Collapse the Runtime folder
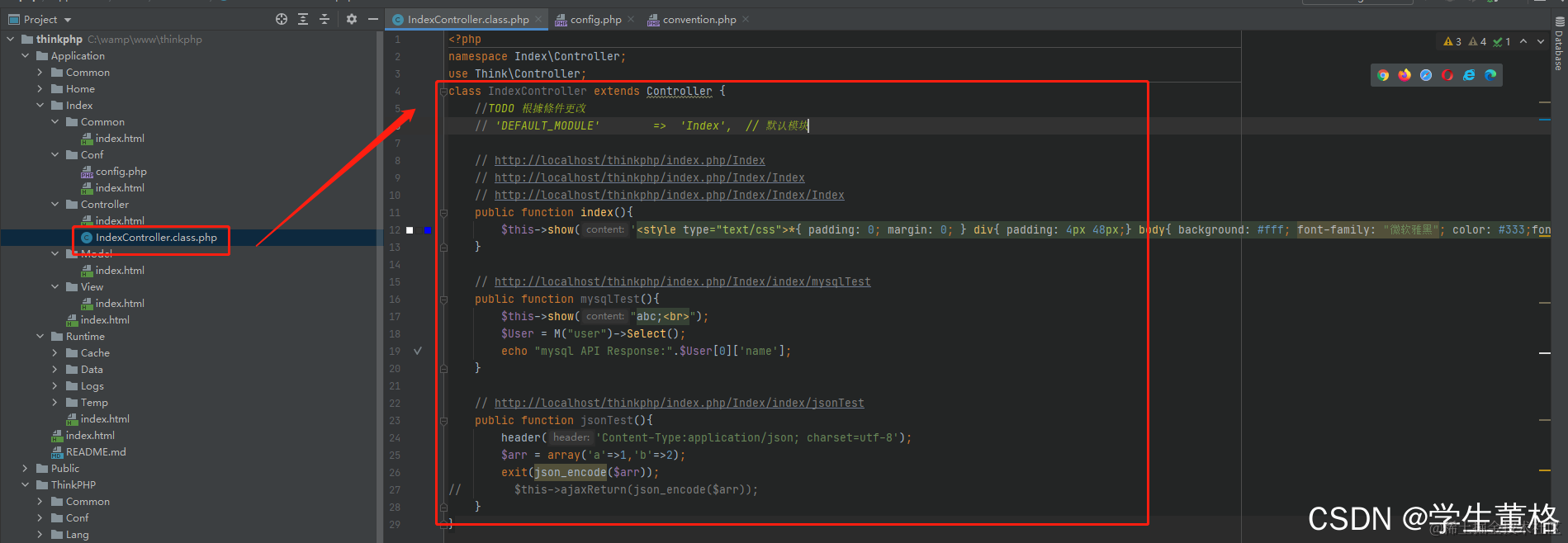 (40, 336)
